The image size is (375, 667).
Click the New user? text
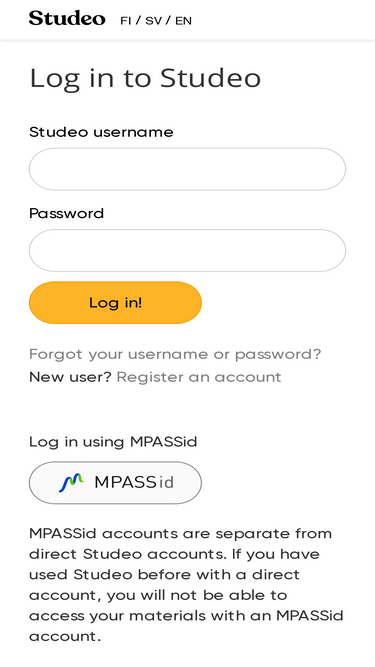point(70,377)
